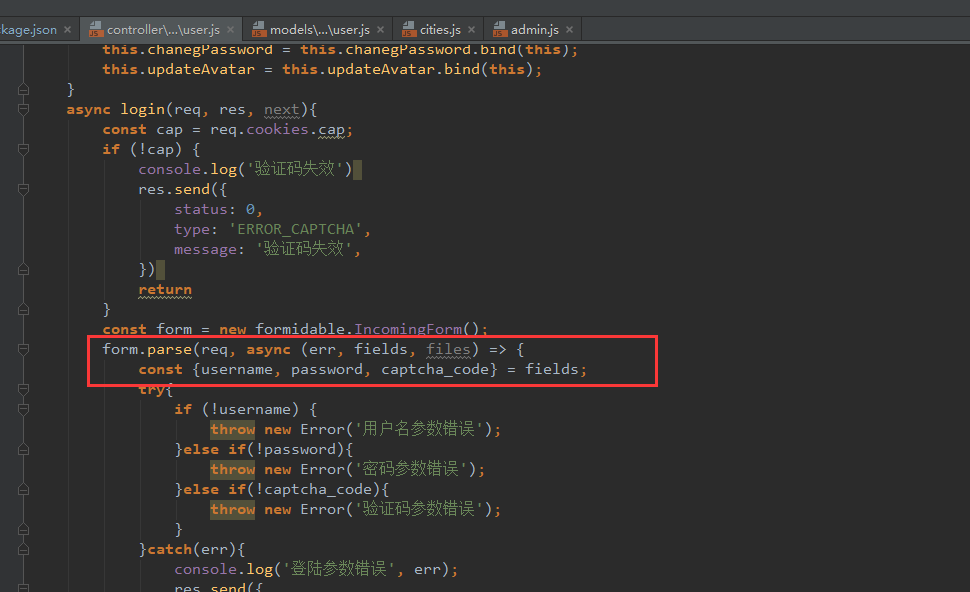The image size is (970, 592).
Task: Click the underlined 'return' keyword
Action: coord(165,290)
